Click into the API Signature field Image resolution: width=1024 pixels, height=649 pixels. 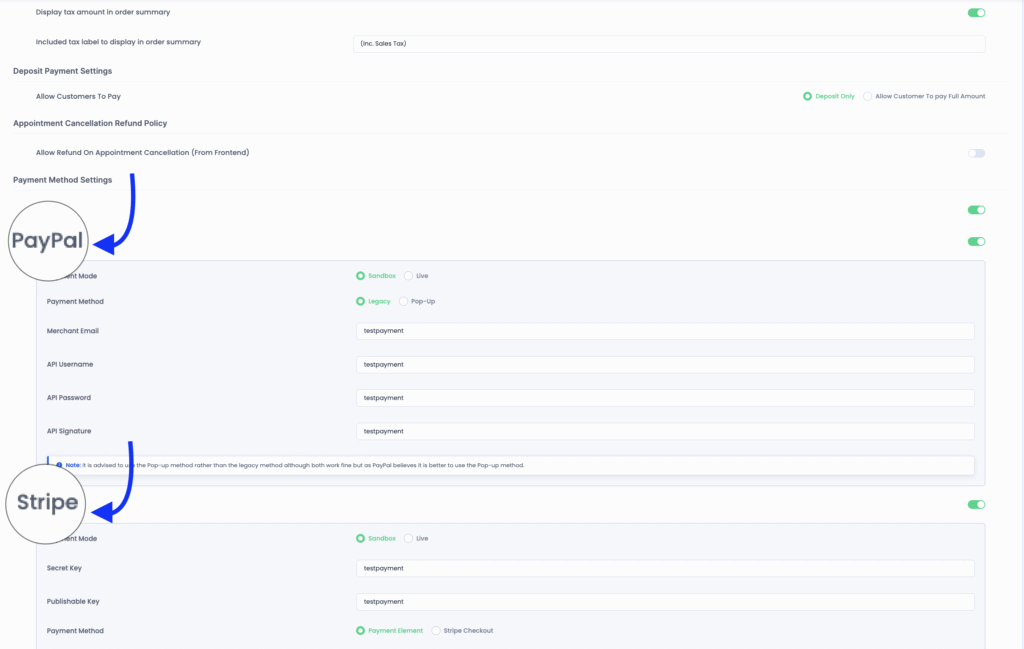[x=665, y=431]
